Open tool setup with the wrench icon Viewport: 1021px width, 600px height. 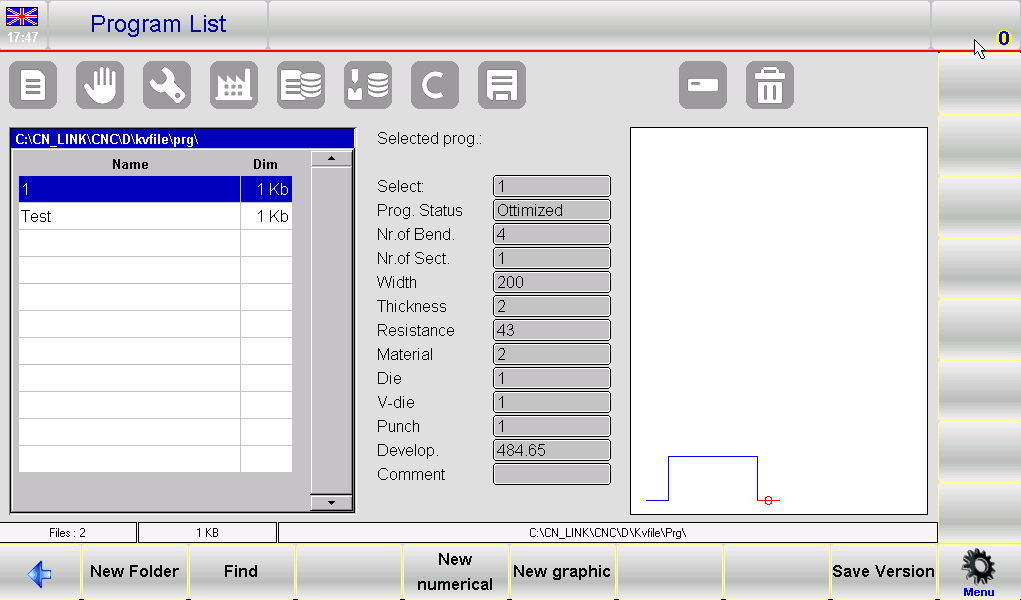pyautogui.click(x=166, y=85)
